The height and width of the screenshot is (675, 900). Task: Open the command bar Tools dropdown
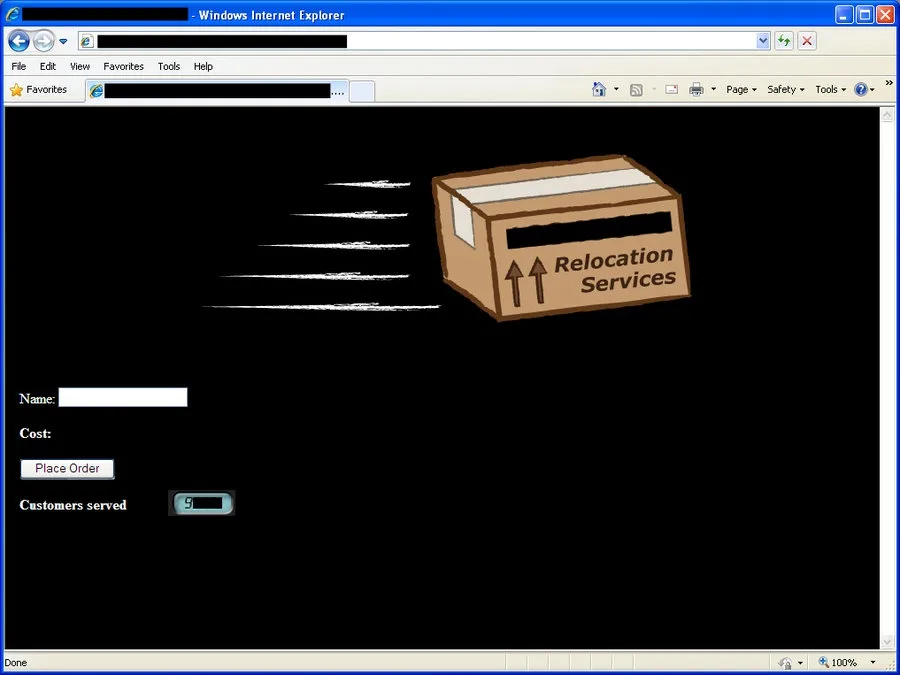pyautogui.click(x=831, y=90)
